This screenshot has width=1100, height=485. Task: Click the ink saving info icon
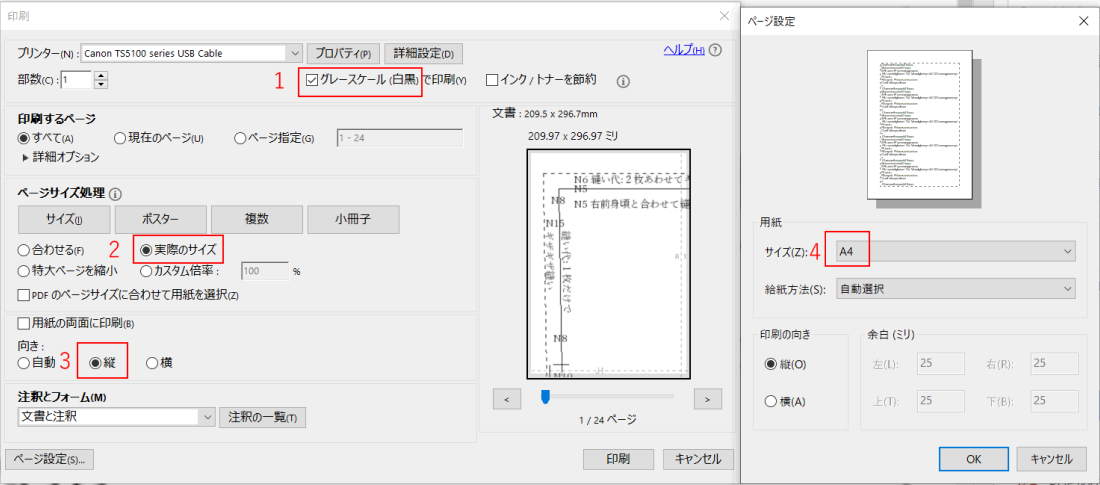click(622, 81)
